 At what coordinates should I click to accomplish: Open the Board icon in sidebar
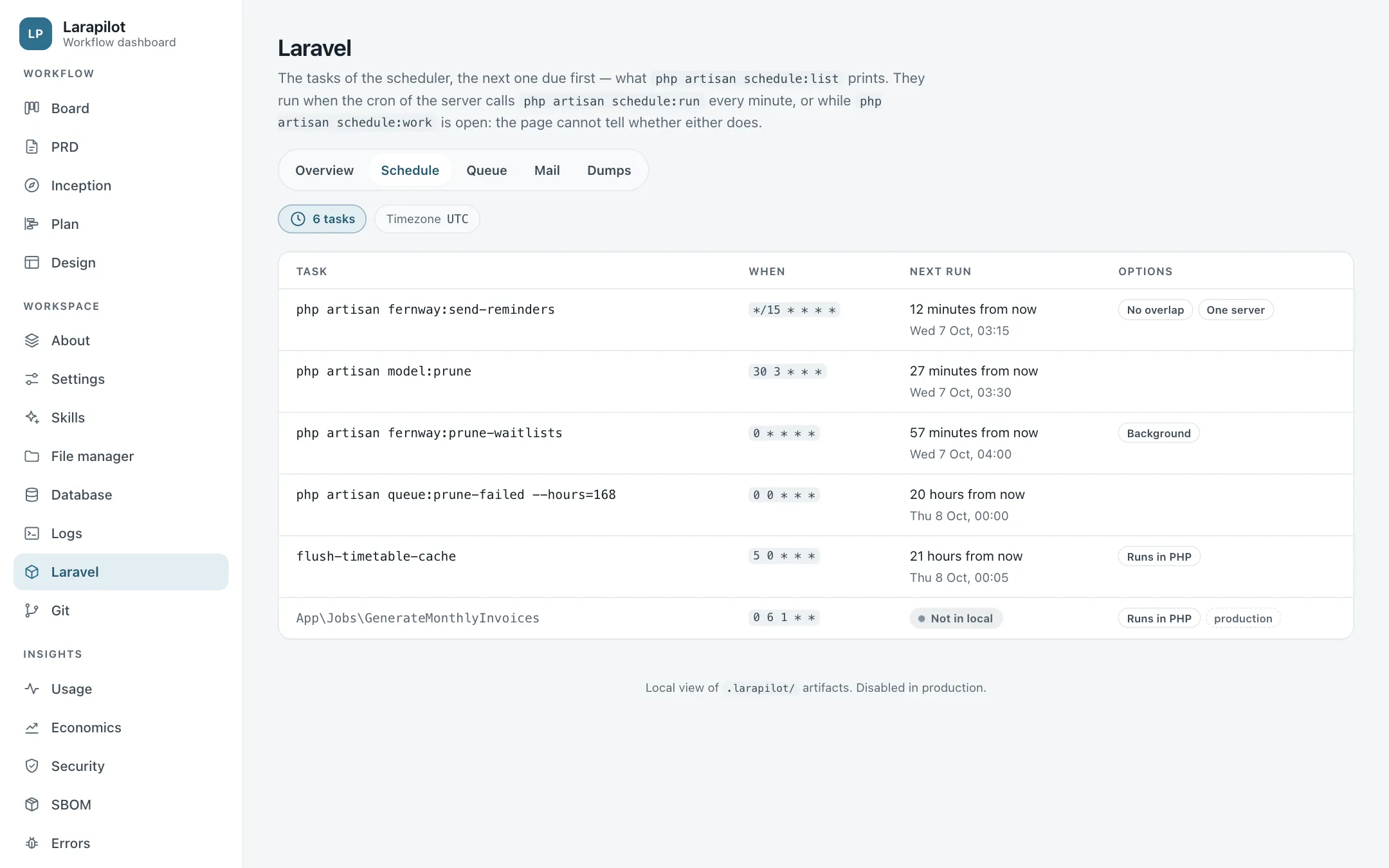click(32, 108)
